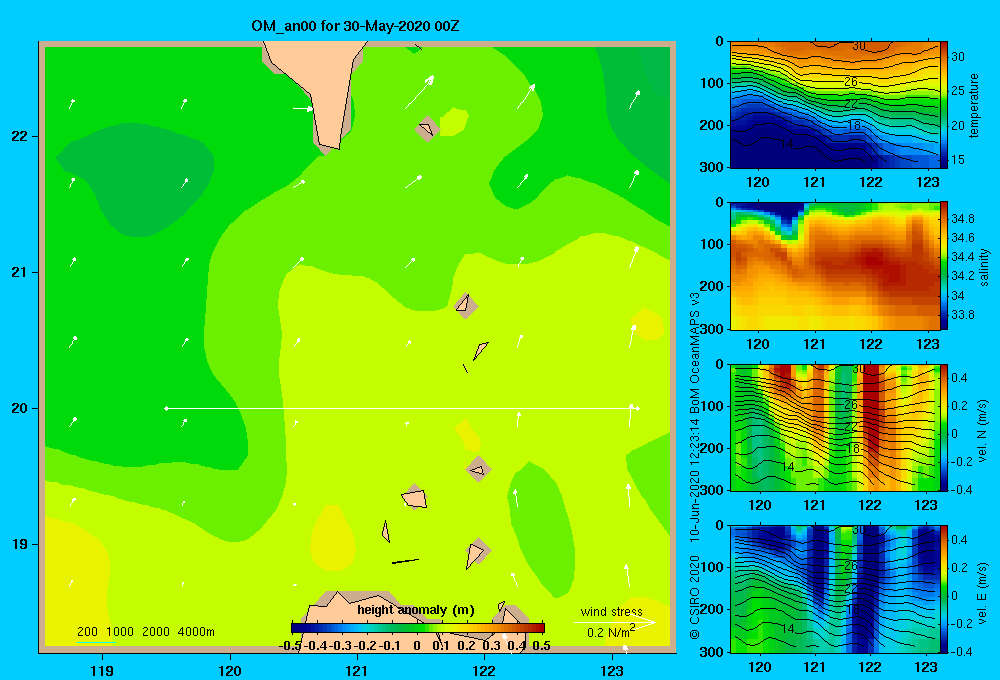
Task: Click the '200' depth contour legend value
Action: click(87, 632)
